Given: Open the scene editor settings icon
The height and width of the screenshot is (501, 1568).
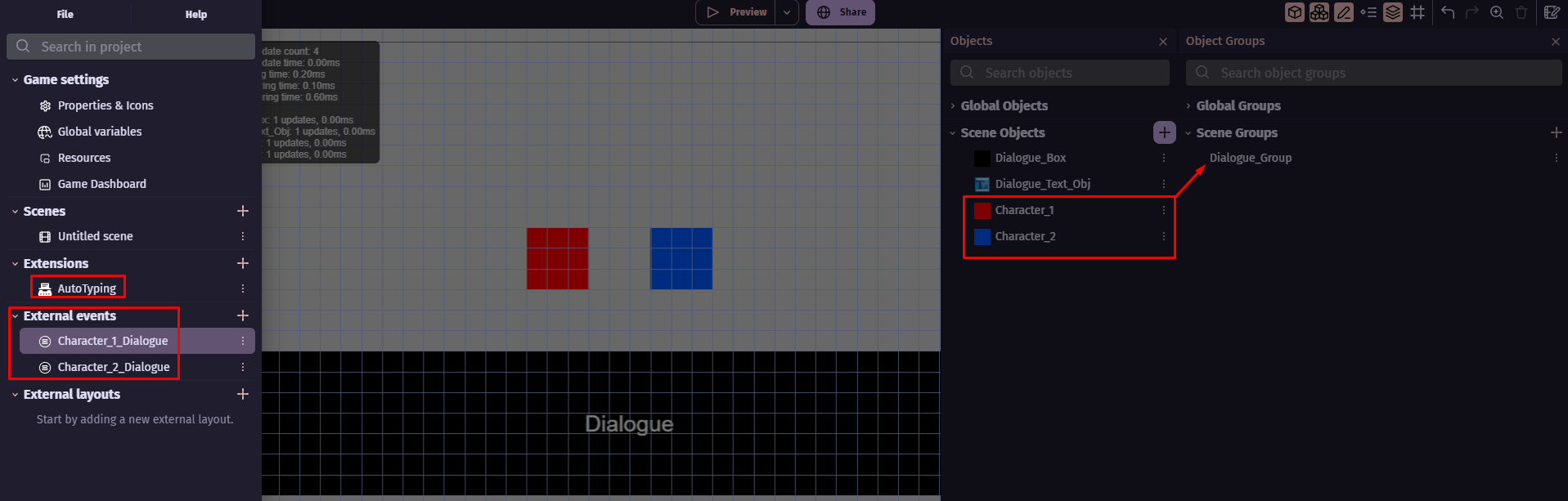Looking at the screenshot, I should pyautogui.click(x=1551, y=12).
